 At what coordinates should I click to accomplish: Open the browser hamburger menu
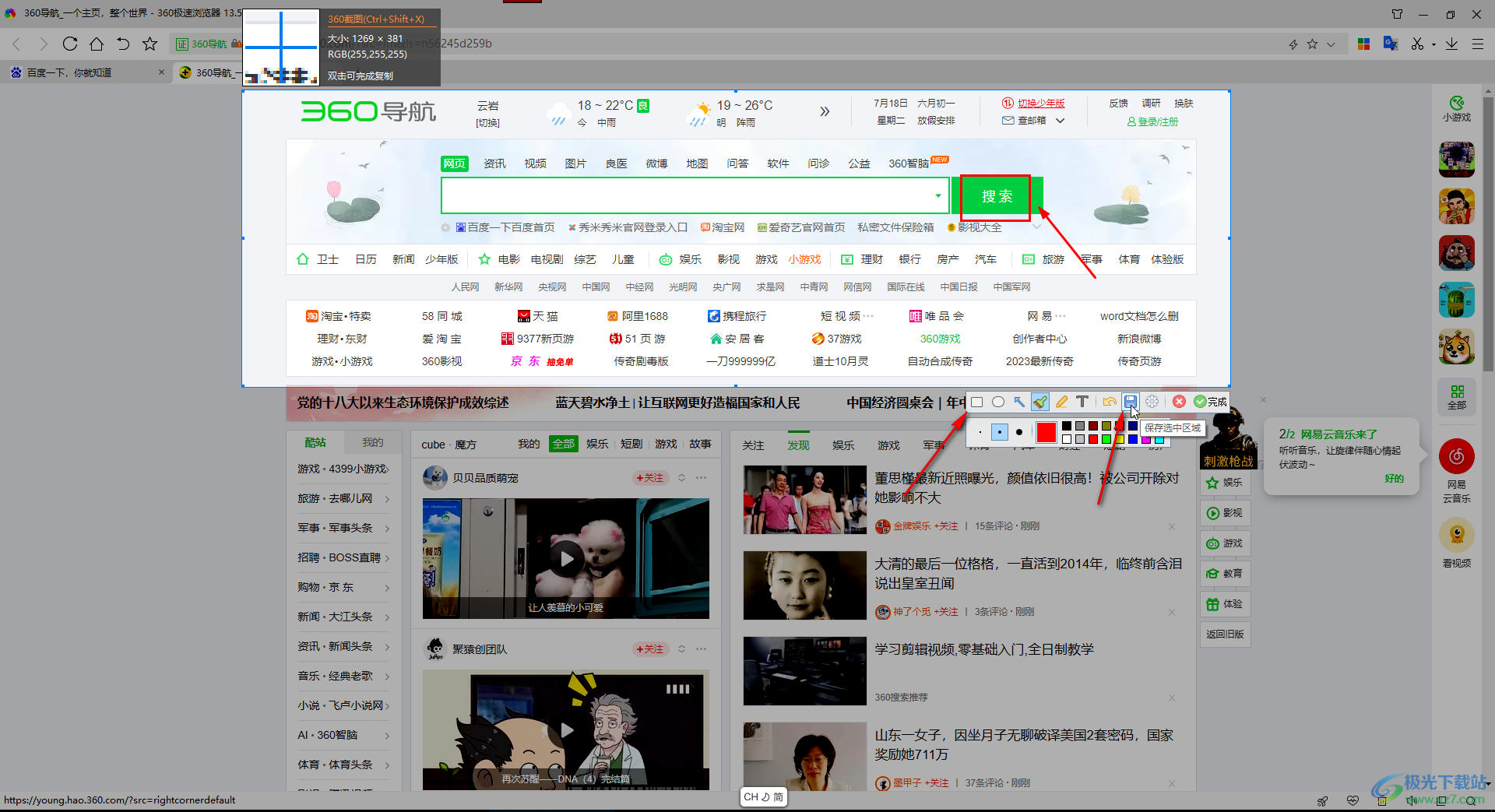1478,44
